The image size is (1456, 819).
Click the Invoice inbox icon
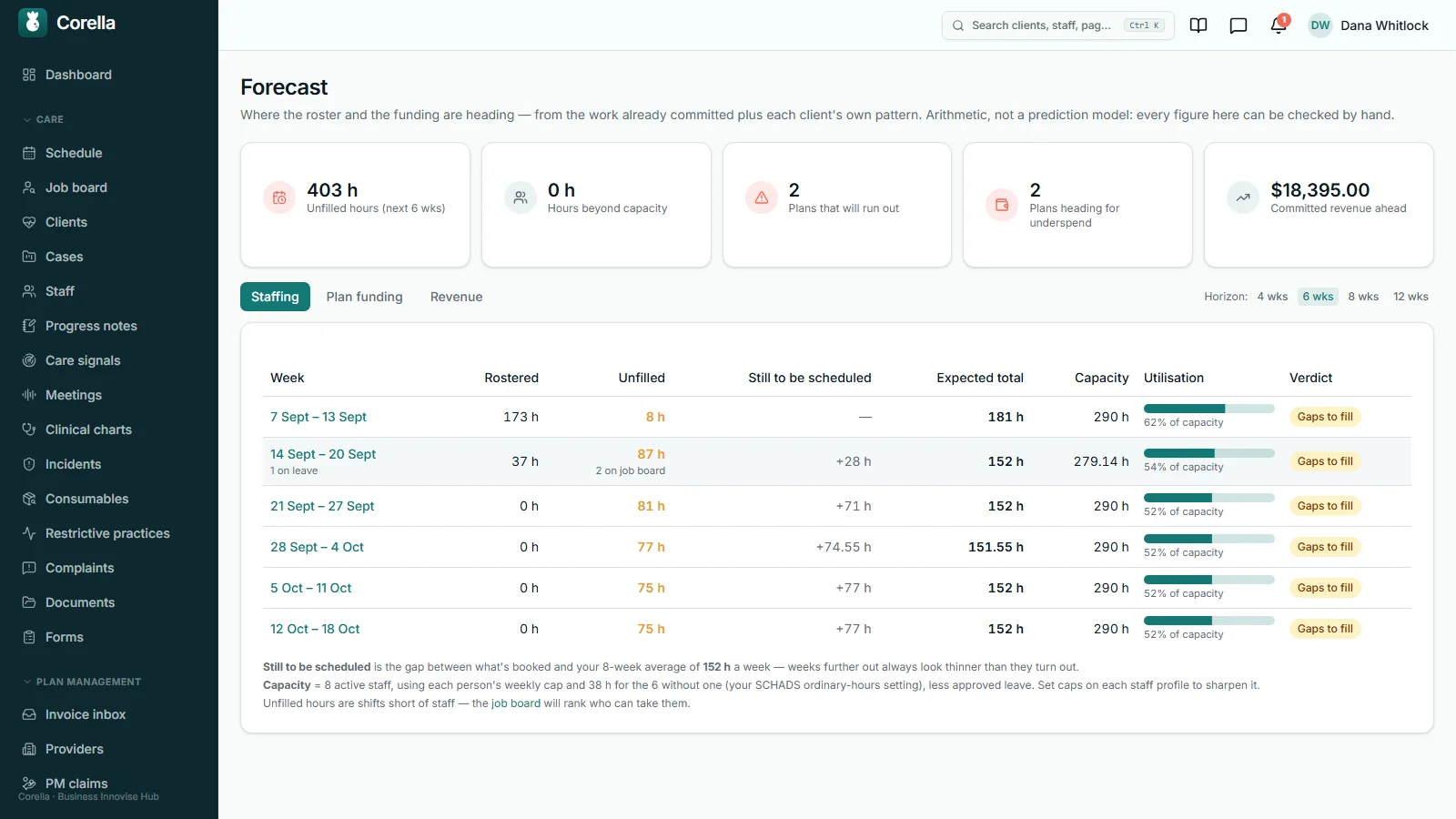click(x=29, y=714)
